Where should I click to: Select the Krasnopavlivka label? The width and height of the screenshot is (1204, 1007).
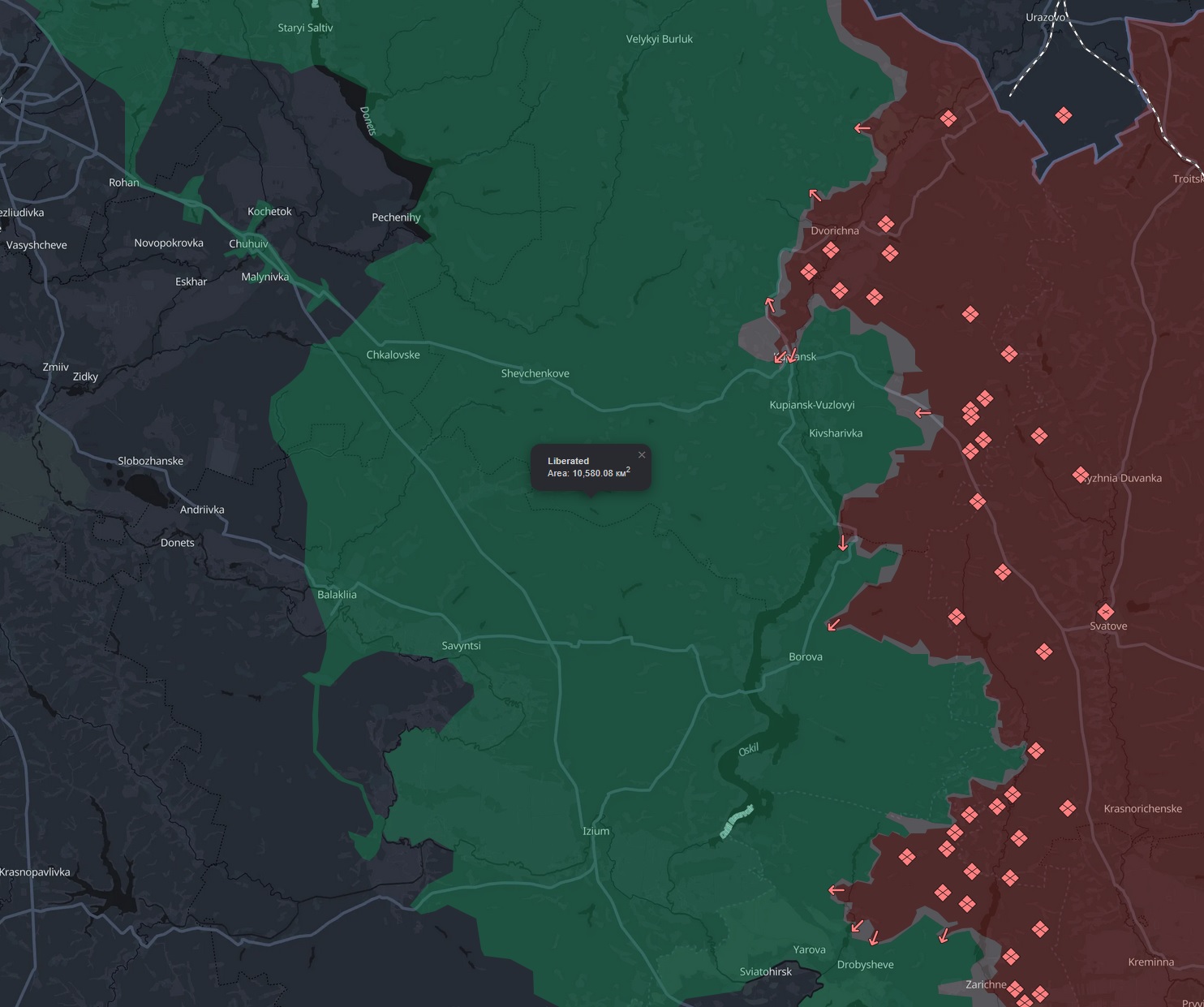(35, 872)
